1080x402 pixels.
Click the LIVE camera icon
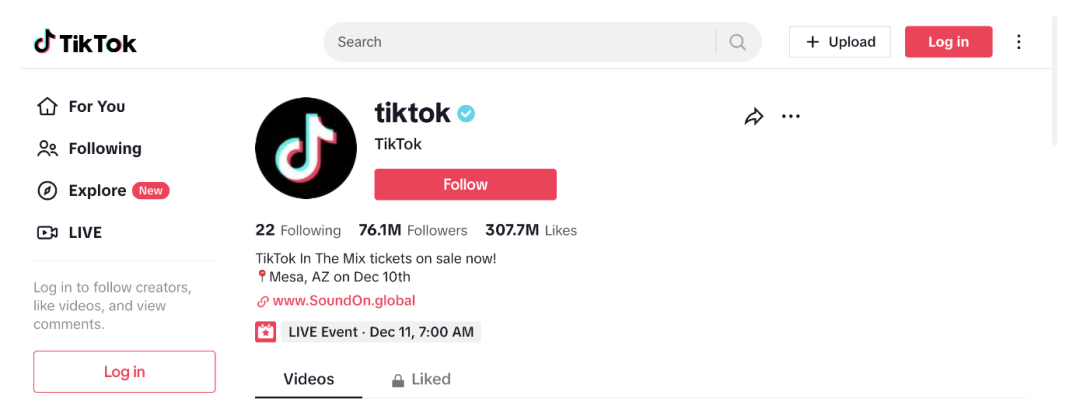click(x=47, y=233)
